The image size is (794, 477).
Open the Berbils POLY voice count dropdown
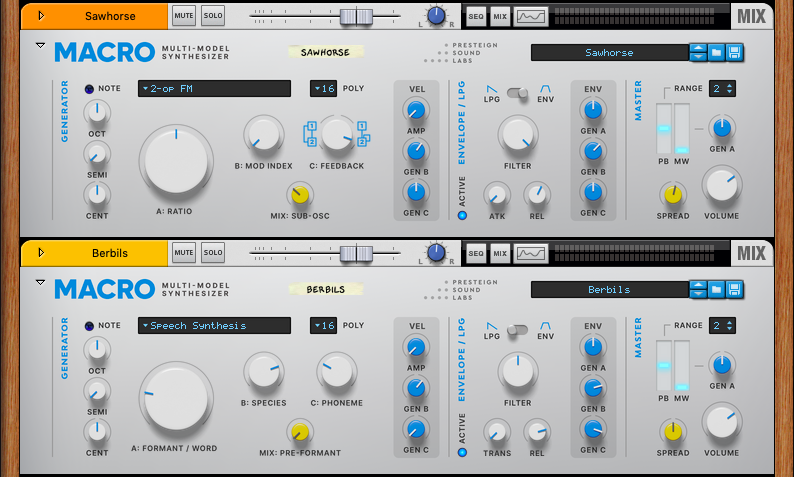pyautogui.click(x=324, y=326)
